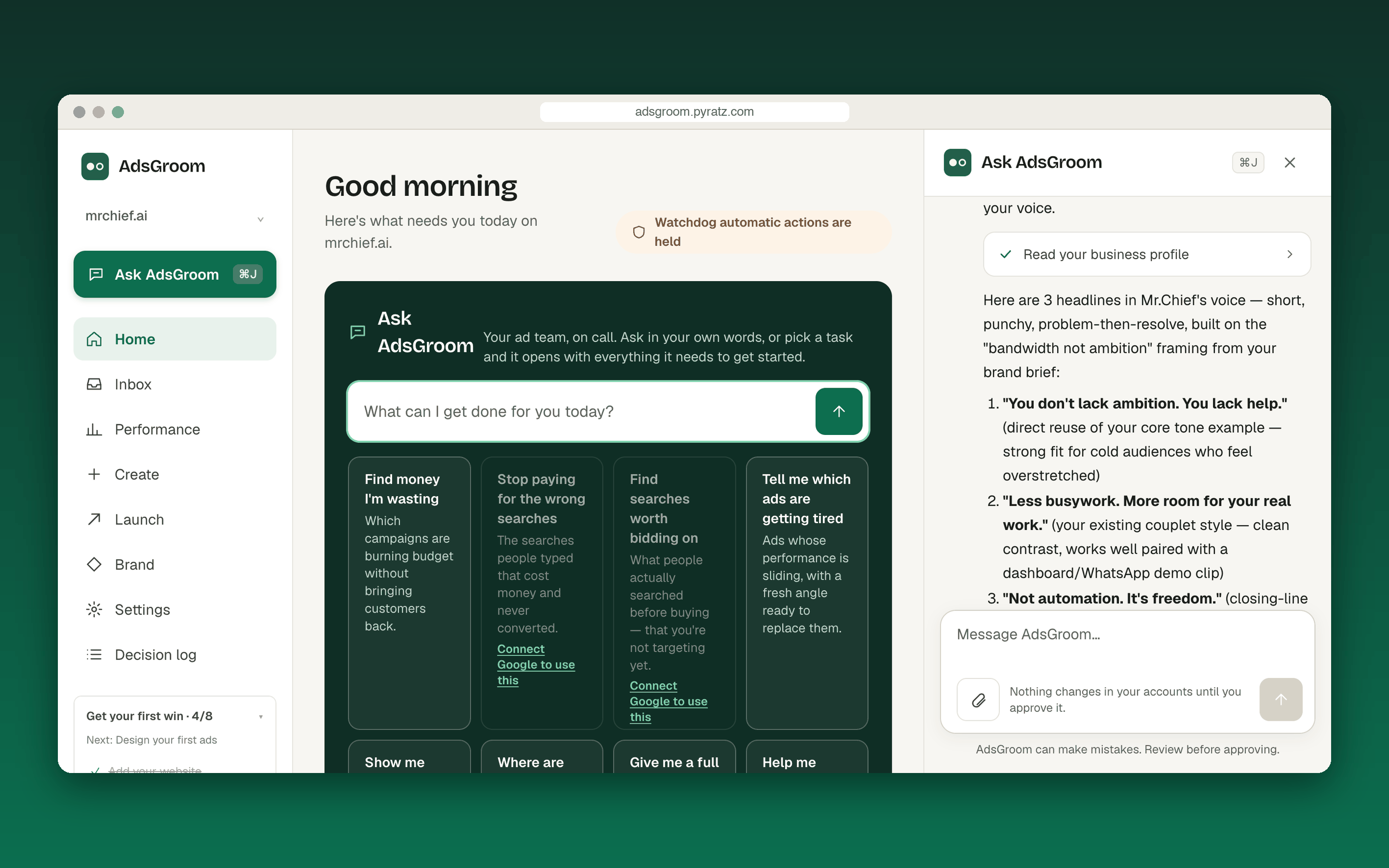
Task: Open the Inbox from the sidebar
Action: pyautogui.click(x=175, y=384)
